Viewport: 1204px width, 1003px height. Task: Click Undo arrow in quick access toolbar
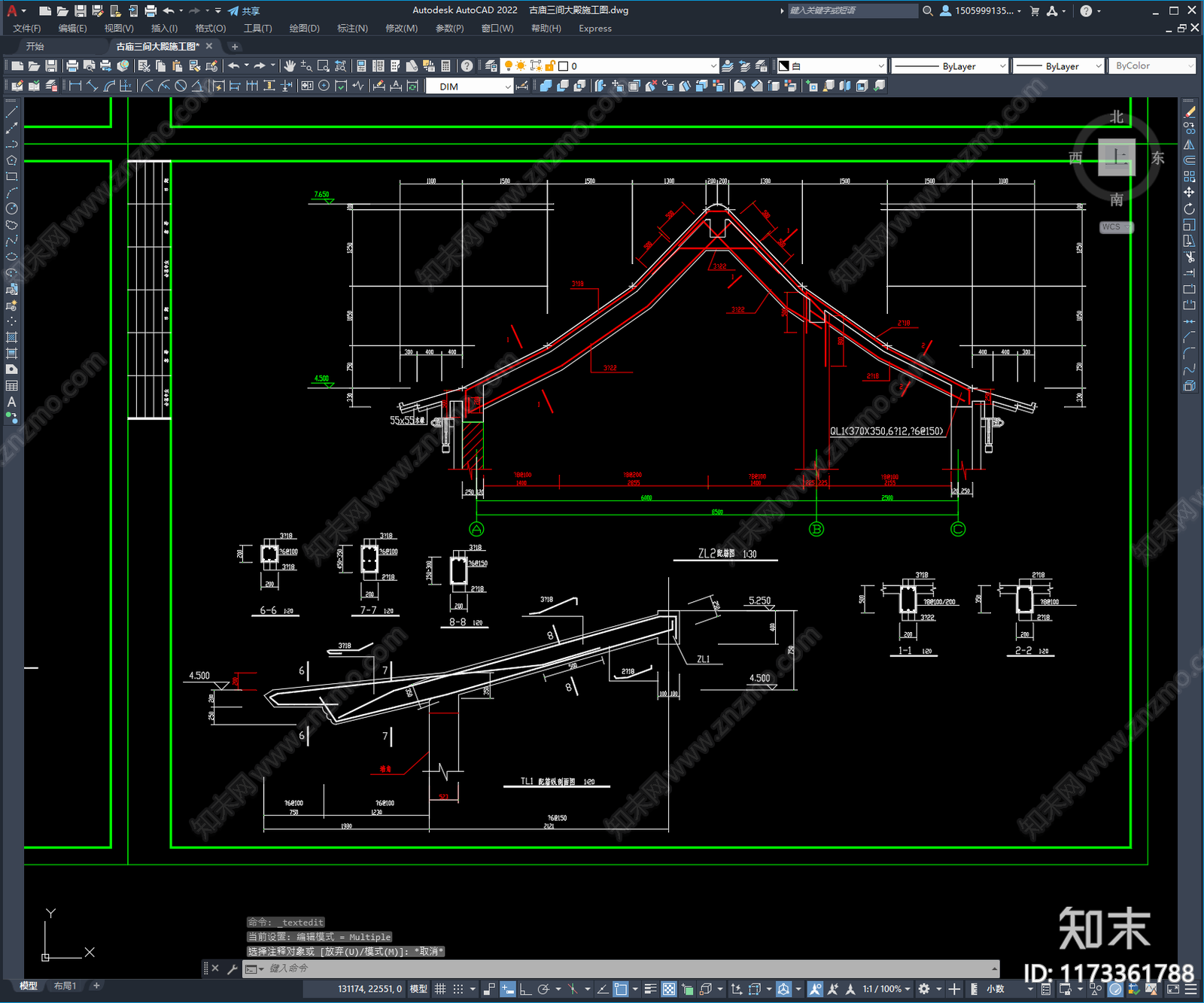pos(169,11)
